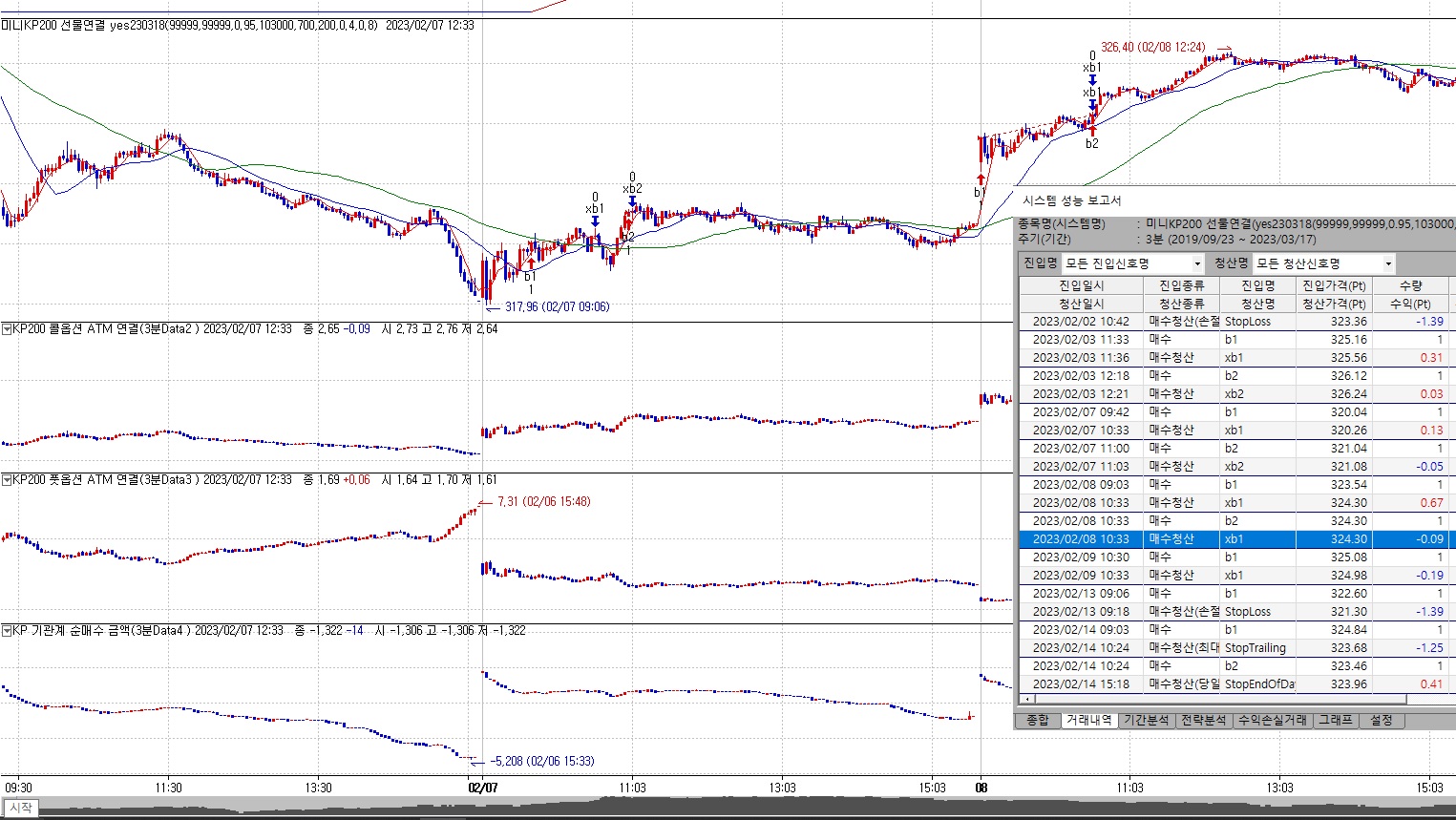Open the 수익손실거래 tab
Viewport: 1456px width, 820px height.
(x=1273, y=720)
